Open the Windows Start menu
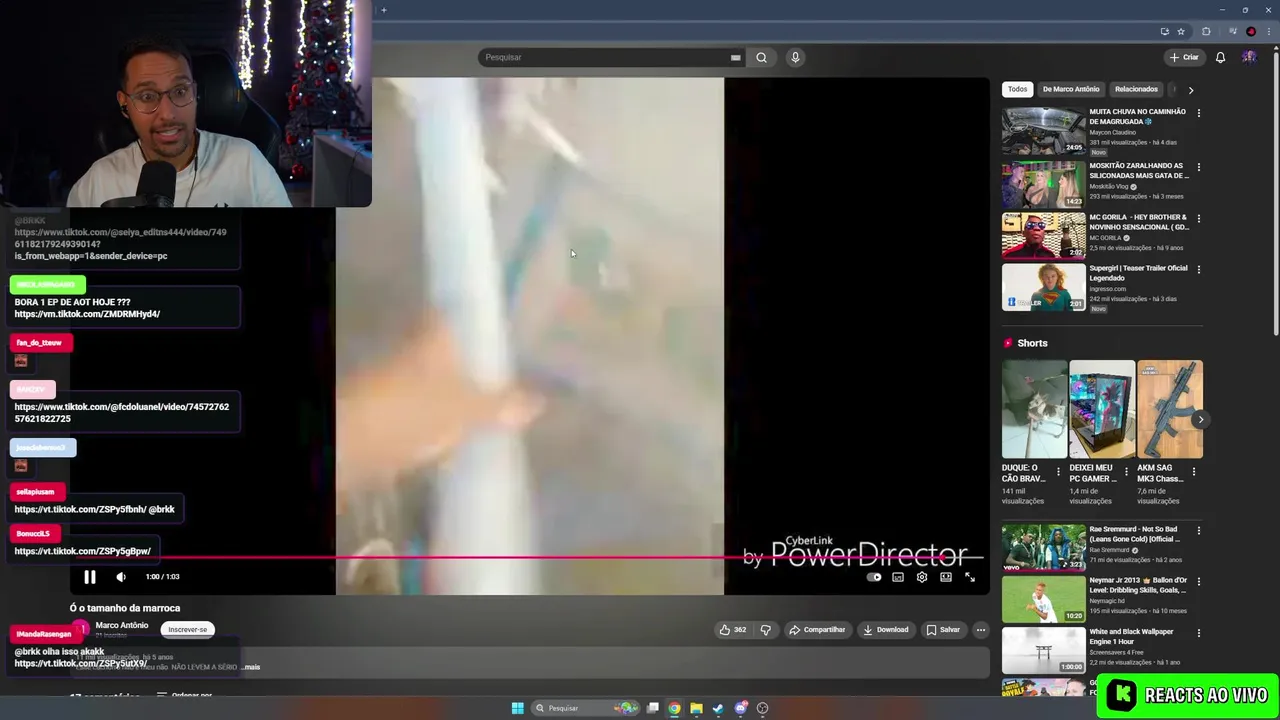 pyautogui.click(x=517, y=708)
